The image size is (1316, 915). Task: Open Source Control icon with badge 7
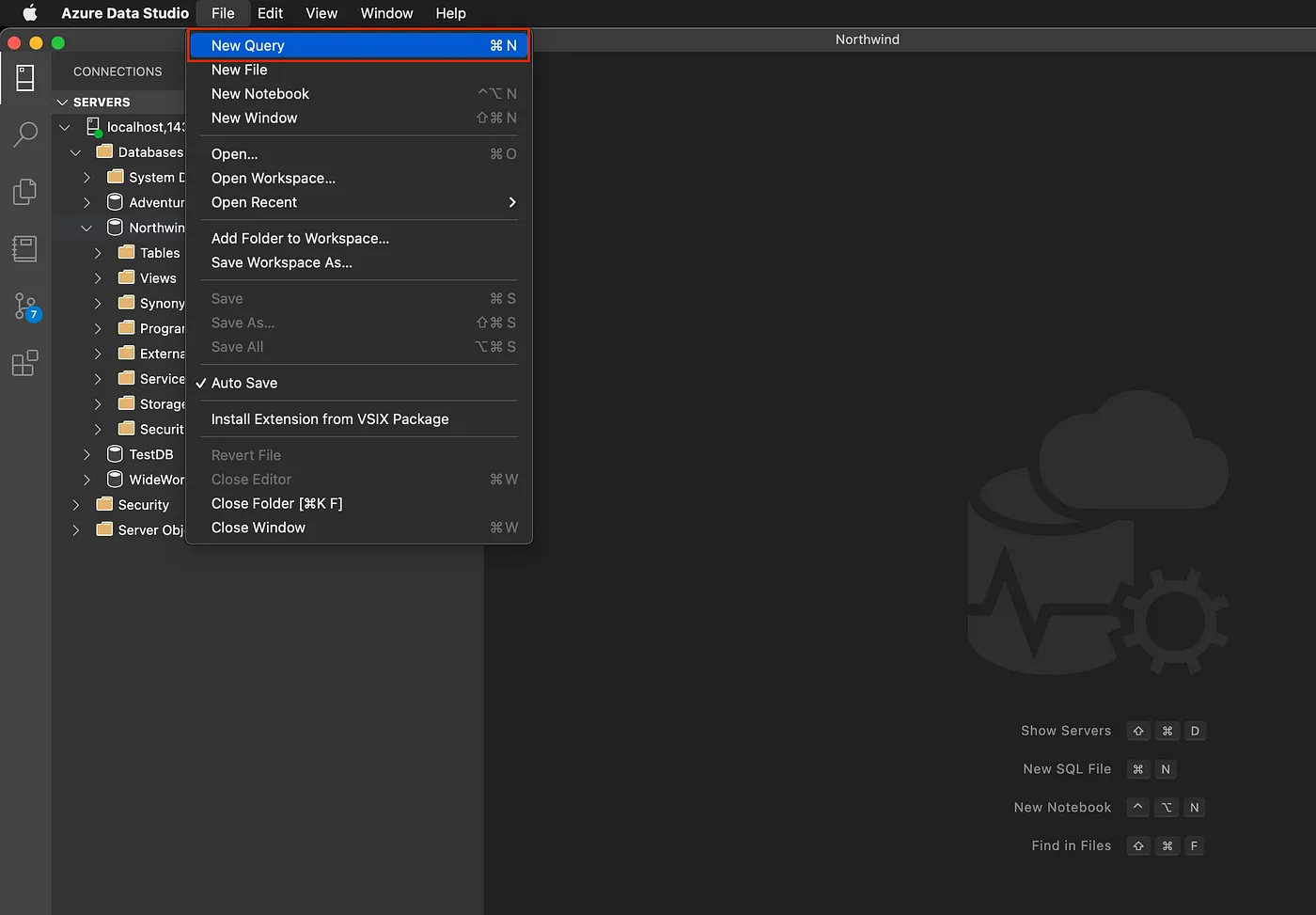tap(25, 307)
